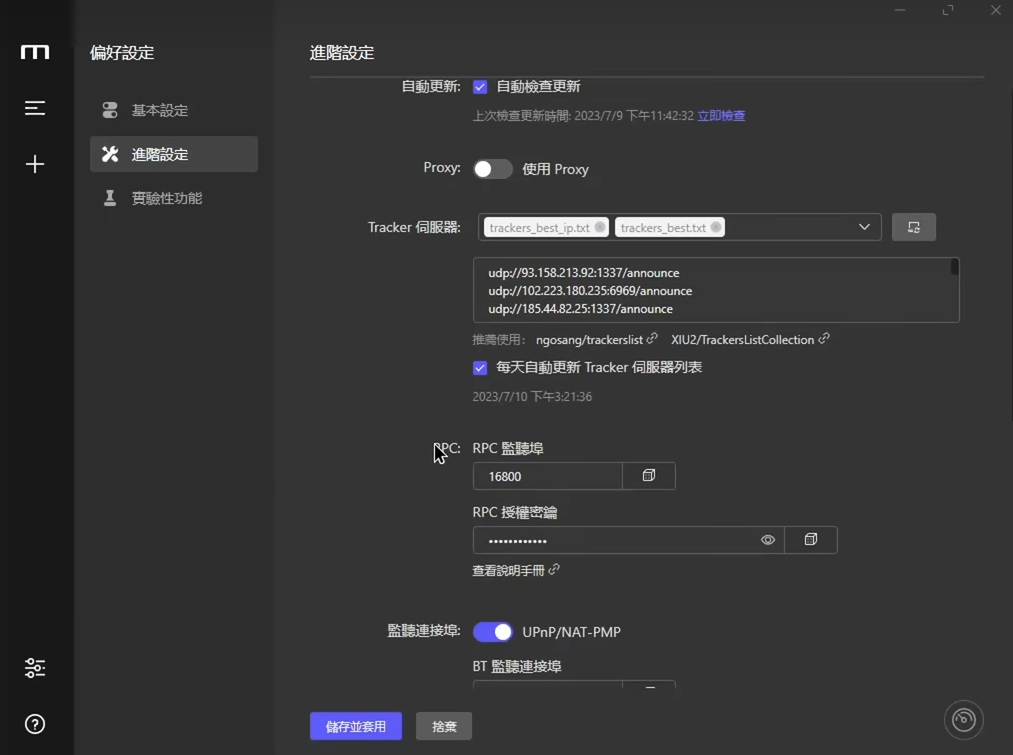Add a new download with the plus icon

pos(35,163)
